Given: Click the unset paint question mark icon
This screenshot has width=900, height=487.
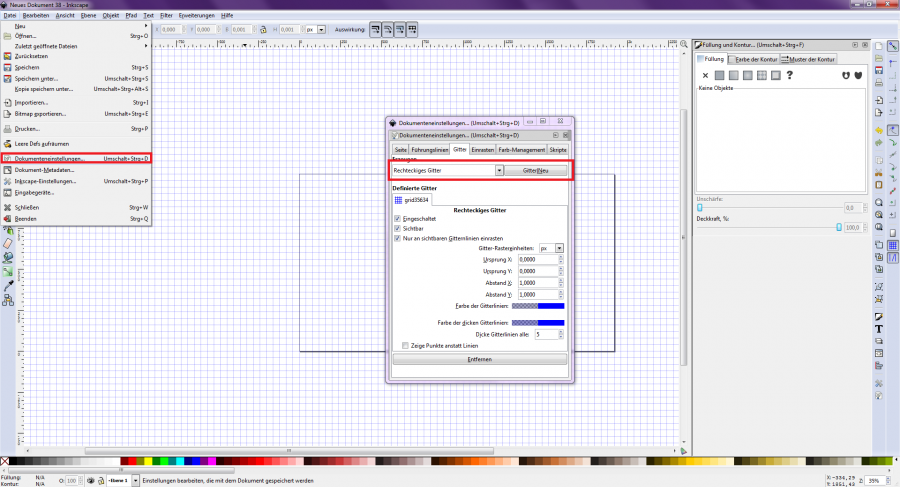Looking at the screenshot, I should coord(790,75).
